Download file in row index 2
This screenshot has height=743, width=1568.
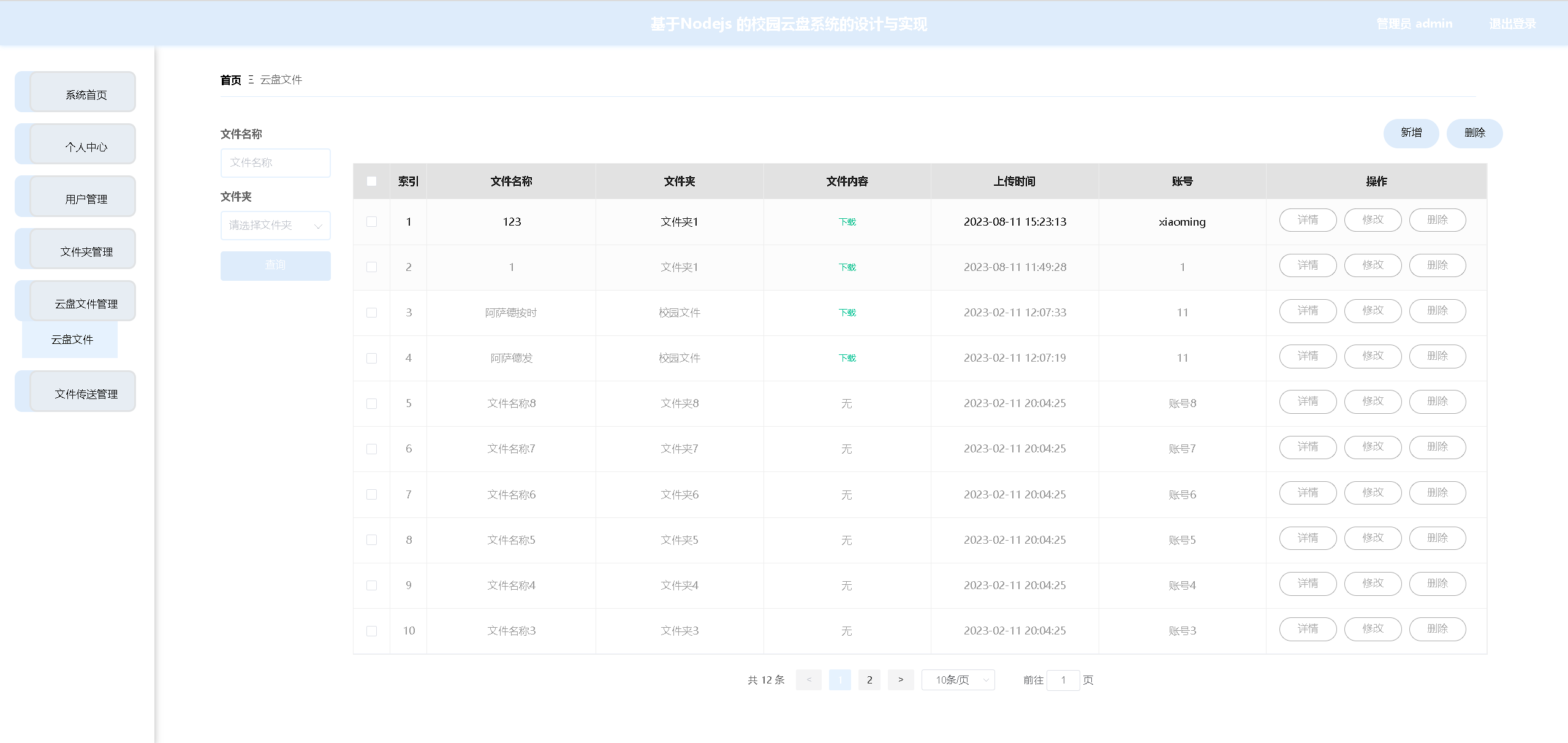(x=847, y=267)
